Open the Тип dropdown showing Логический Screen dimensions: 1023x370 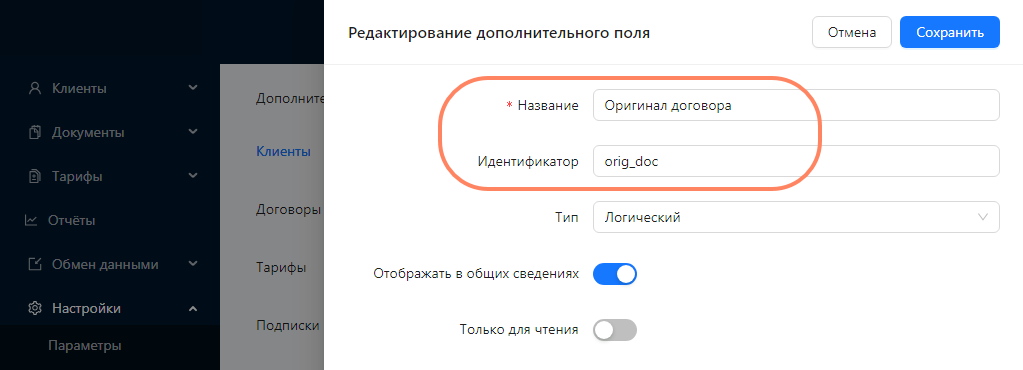point(796,217)
